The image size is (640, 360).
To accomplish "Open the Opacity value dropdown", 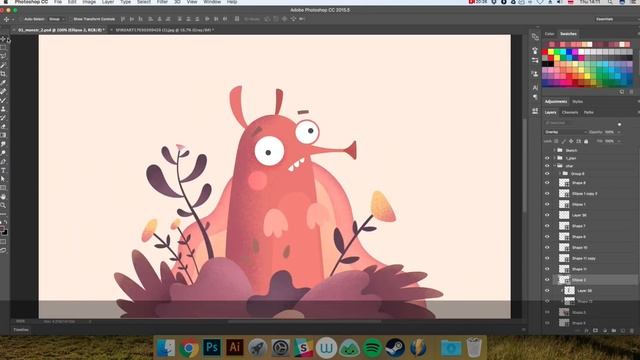I will coord(618,132).
